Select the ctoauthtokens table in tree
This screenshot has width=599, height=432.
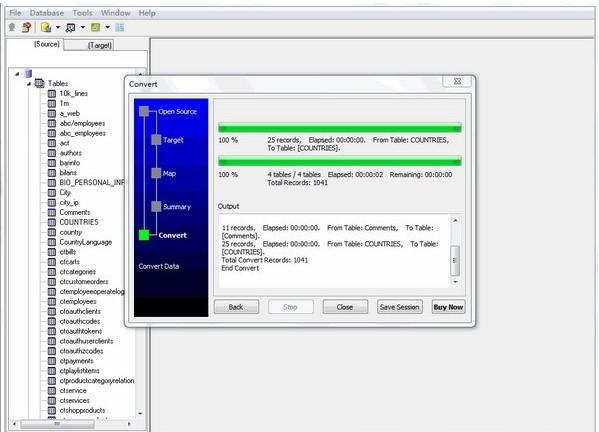click(81, 331)
